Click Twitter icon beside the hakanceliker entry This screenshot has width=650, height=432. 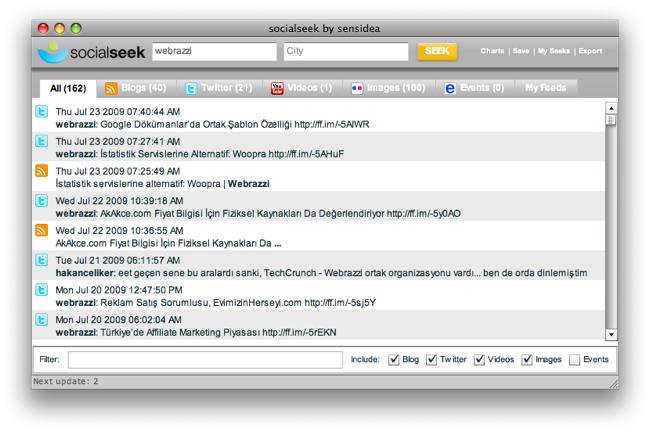click(42, 261)
